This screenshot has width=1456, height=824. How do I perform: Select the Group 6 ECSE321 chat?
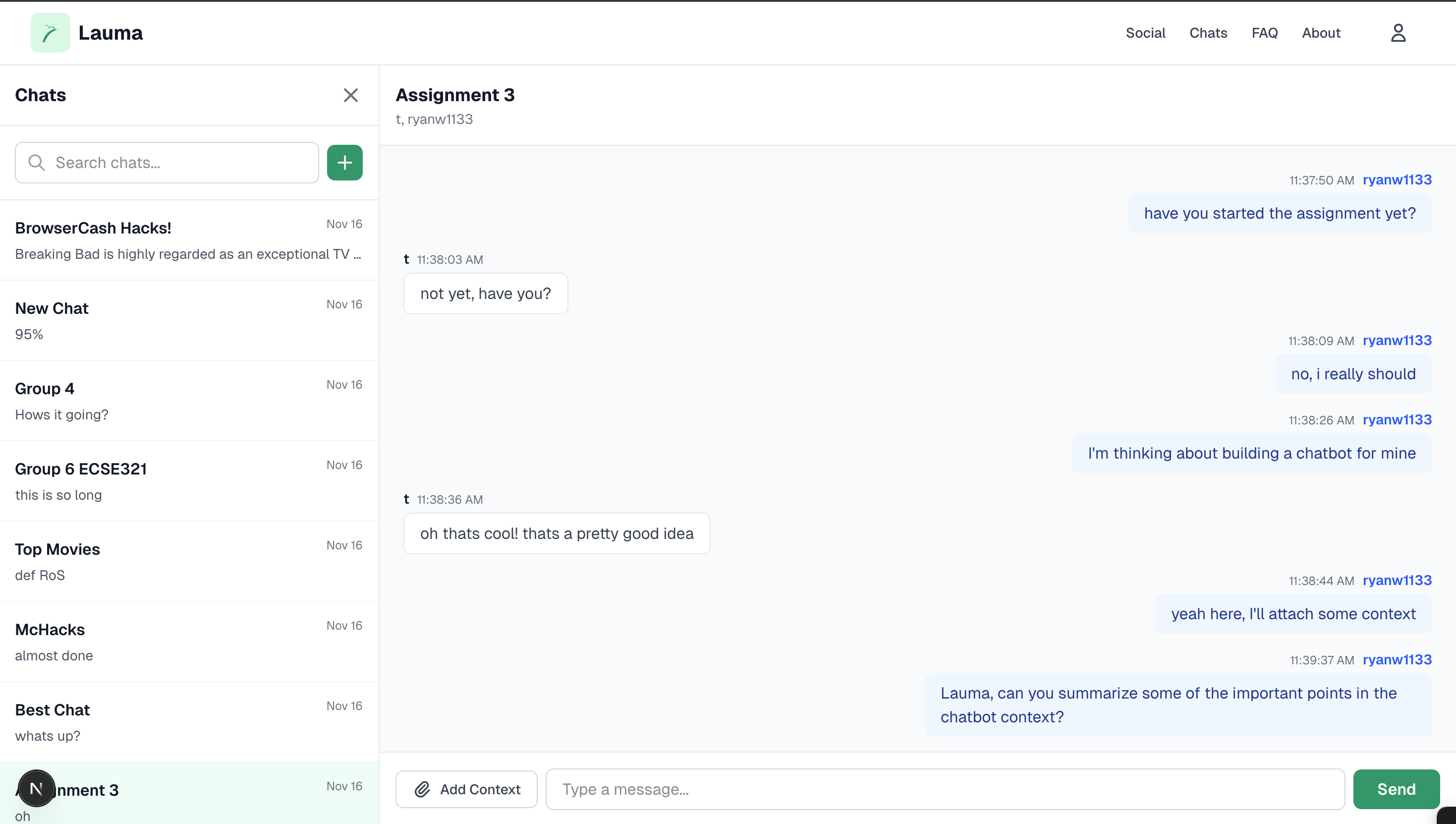click(x=189, y=481)
